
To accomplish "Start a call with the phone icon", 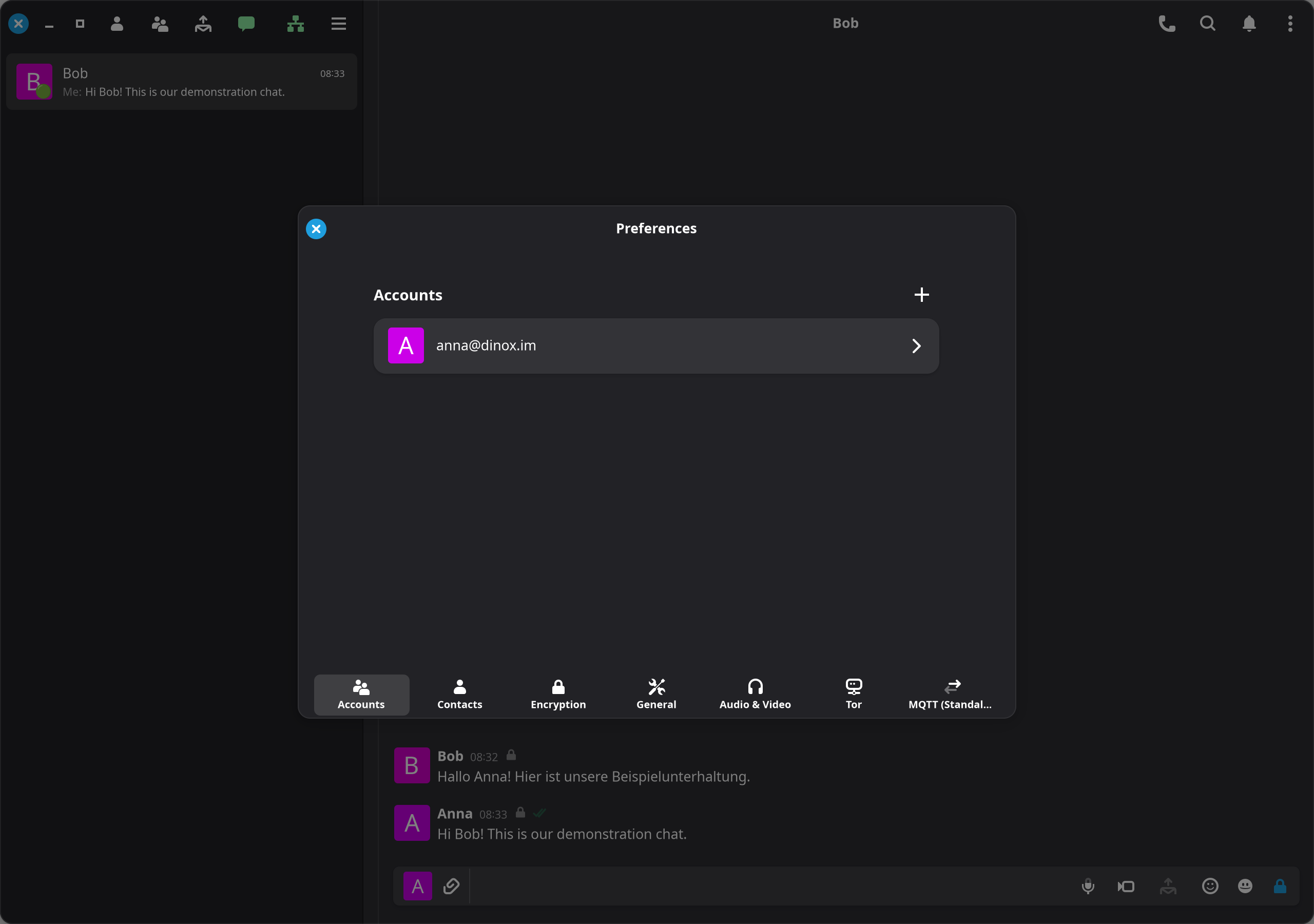I will [1167, 24].
